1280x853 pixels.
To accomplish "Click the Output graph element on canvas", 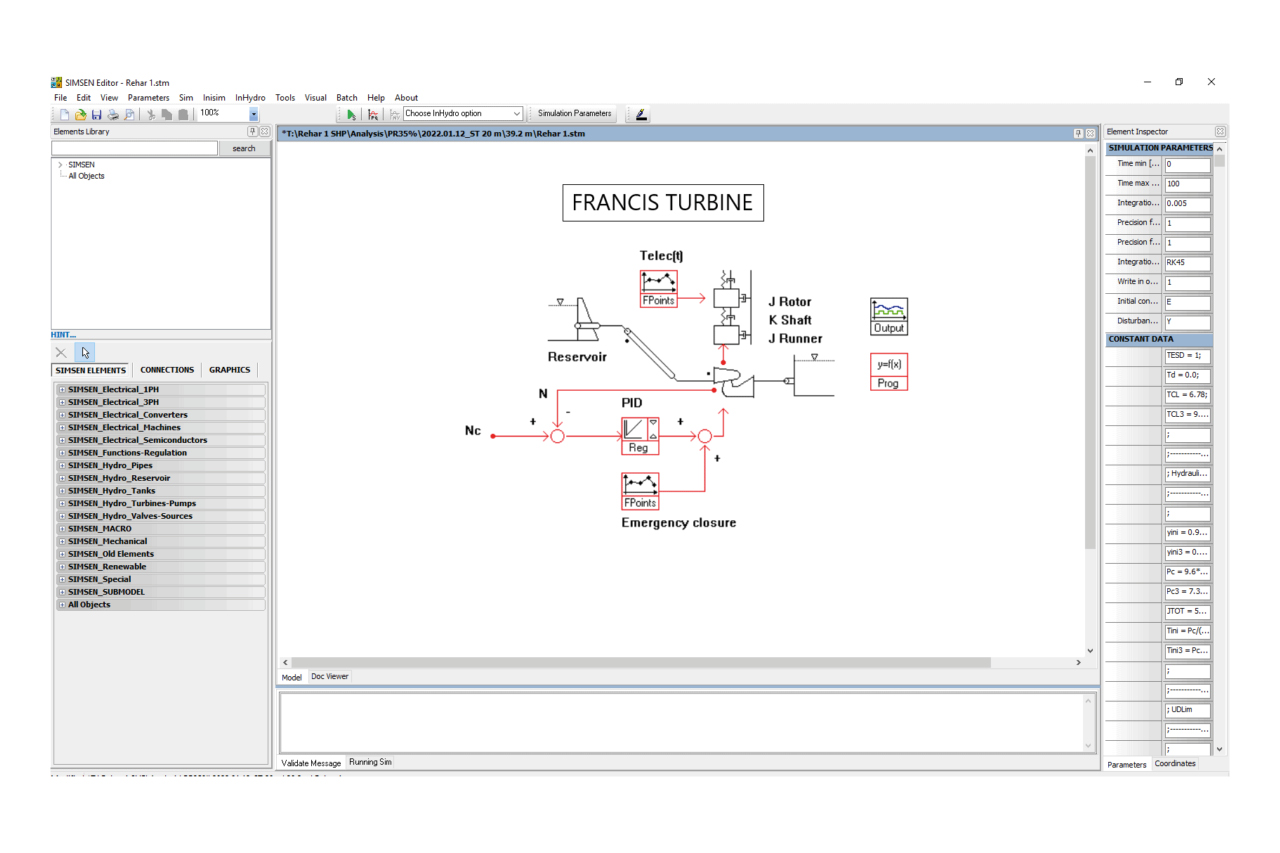I will click(888, 316).
